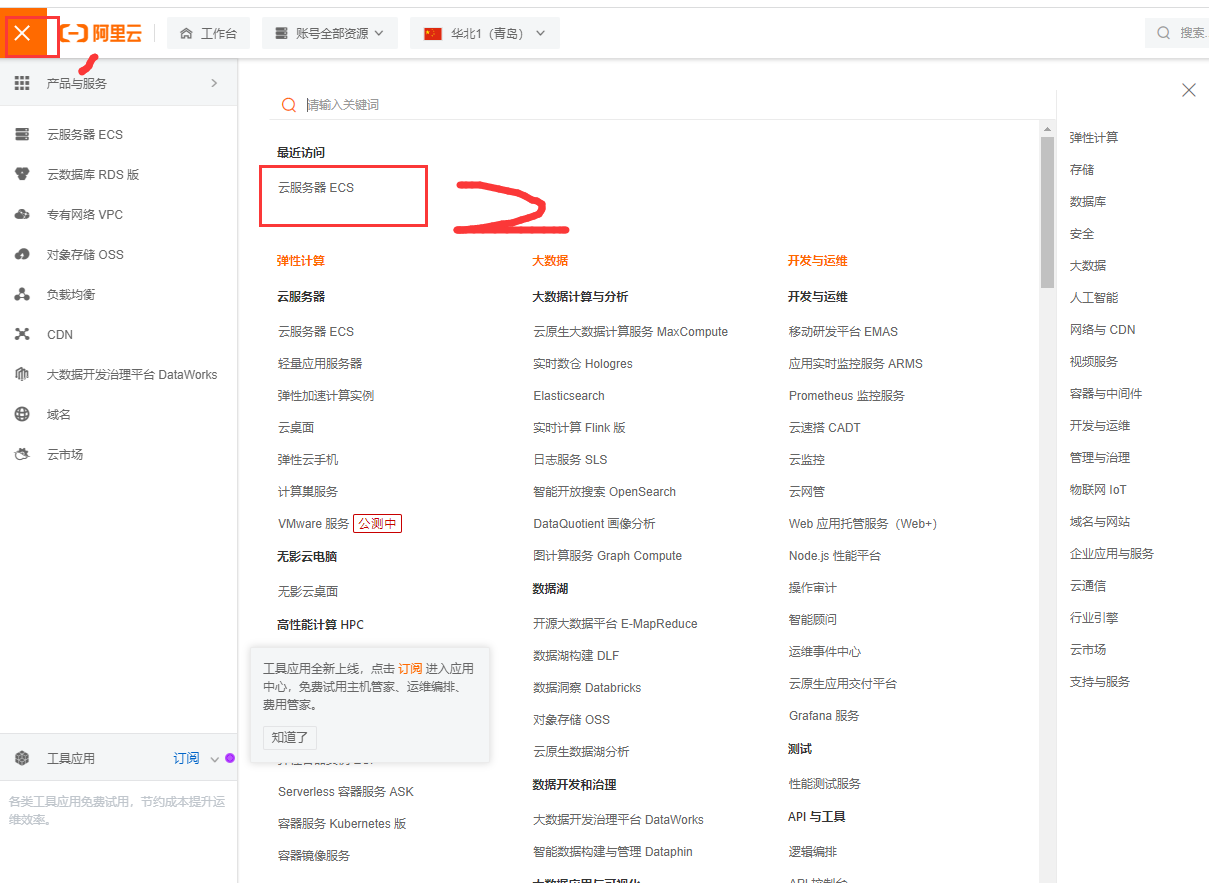The image size is (1209, 883).
Task: Jump to 存储 category
Action: tap(1082, 169)
